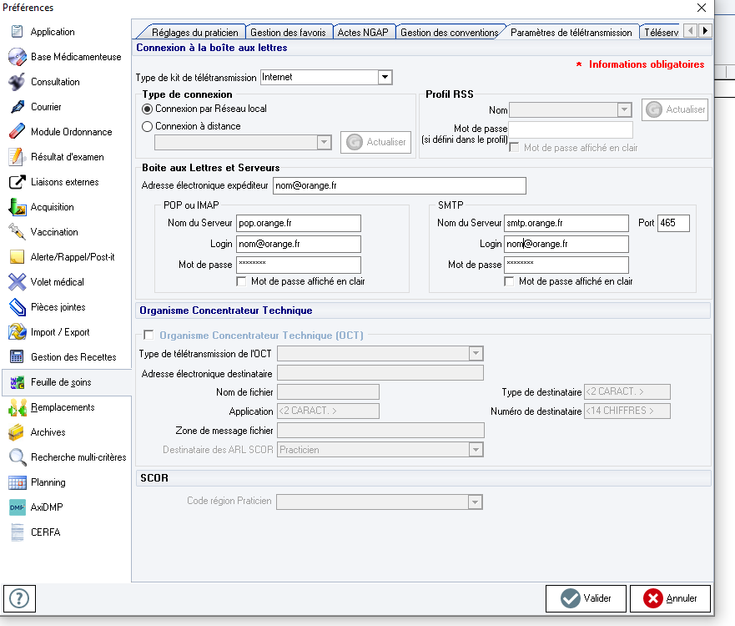Open the Pièces jointes paperclip icon
This screenshot has height=626, width=735.
pos(17,307)
